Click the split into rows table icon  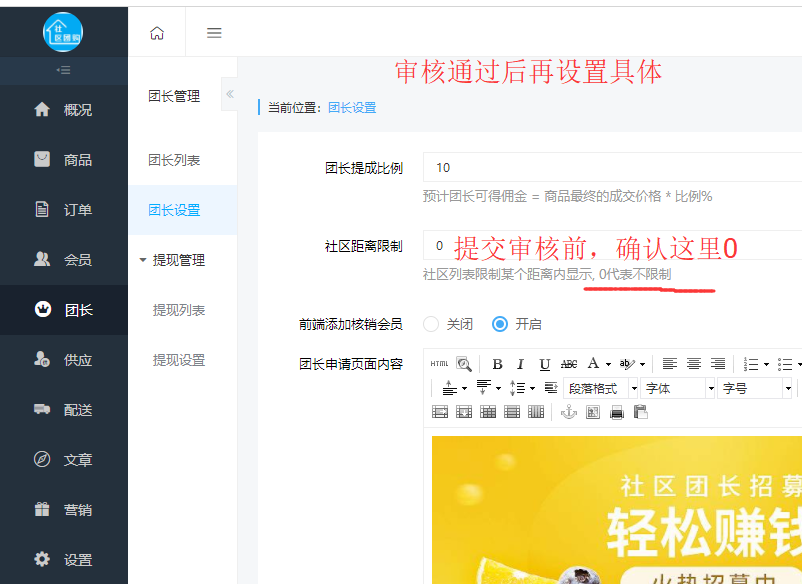(x=512, y=412)
